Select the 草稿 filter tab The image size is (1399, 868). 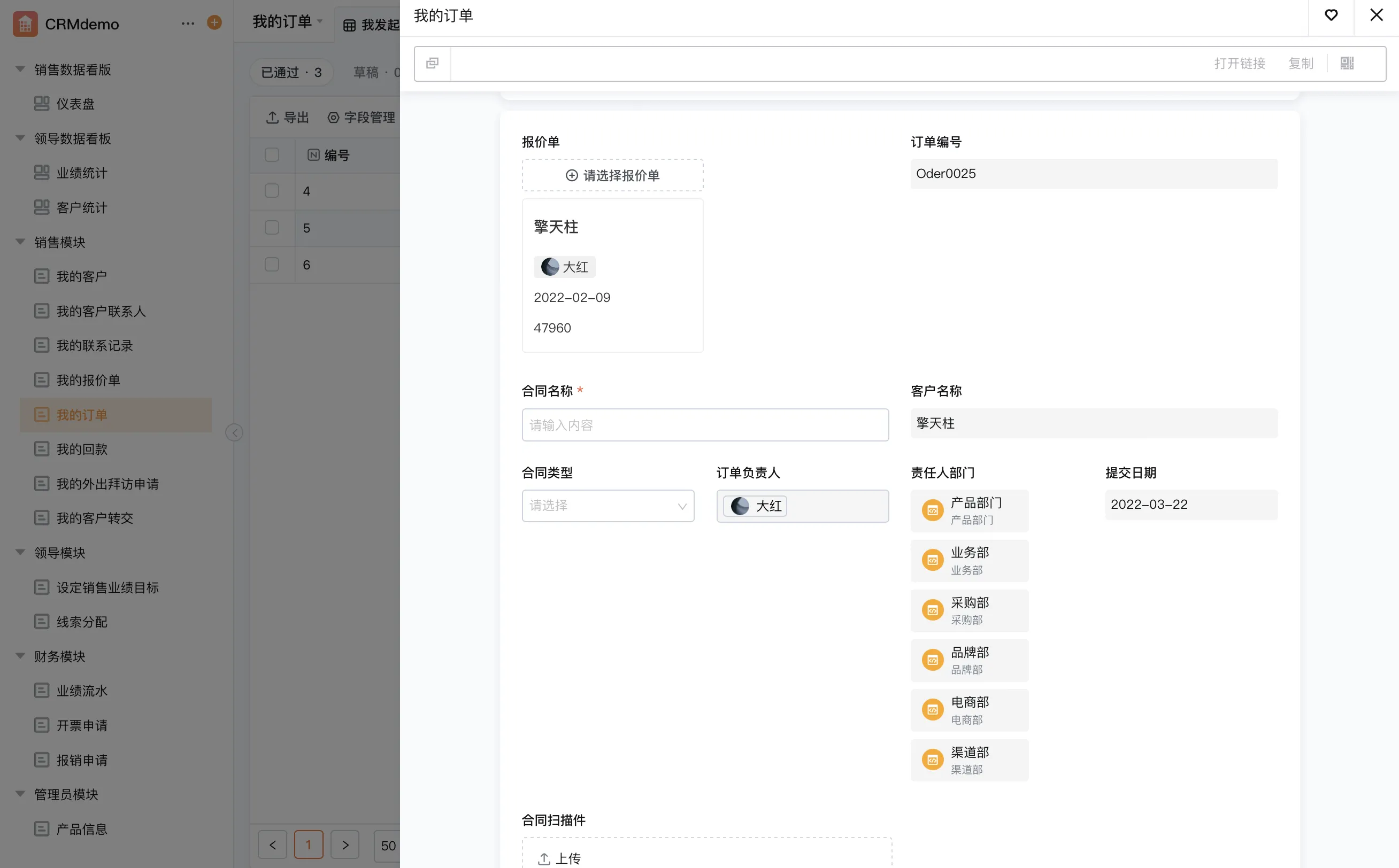376,72
